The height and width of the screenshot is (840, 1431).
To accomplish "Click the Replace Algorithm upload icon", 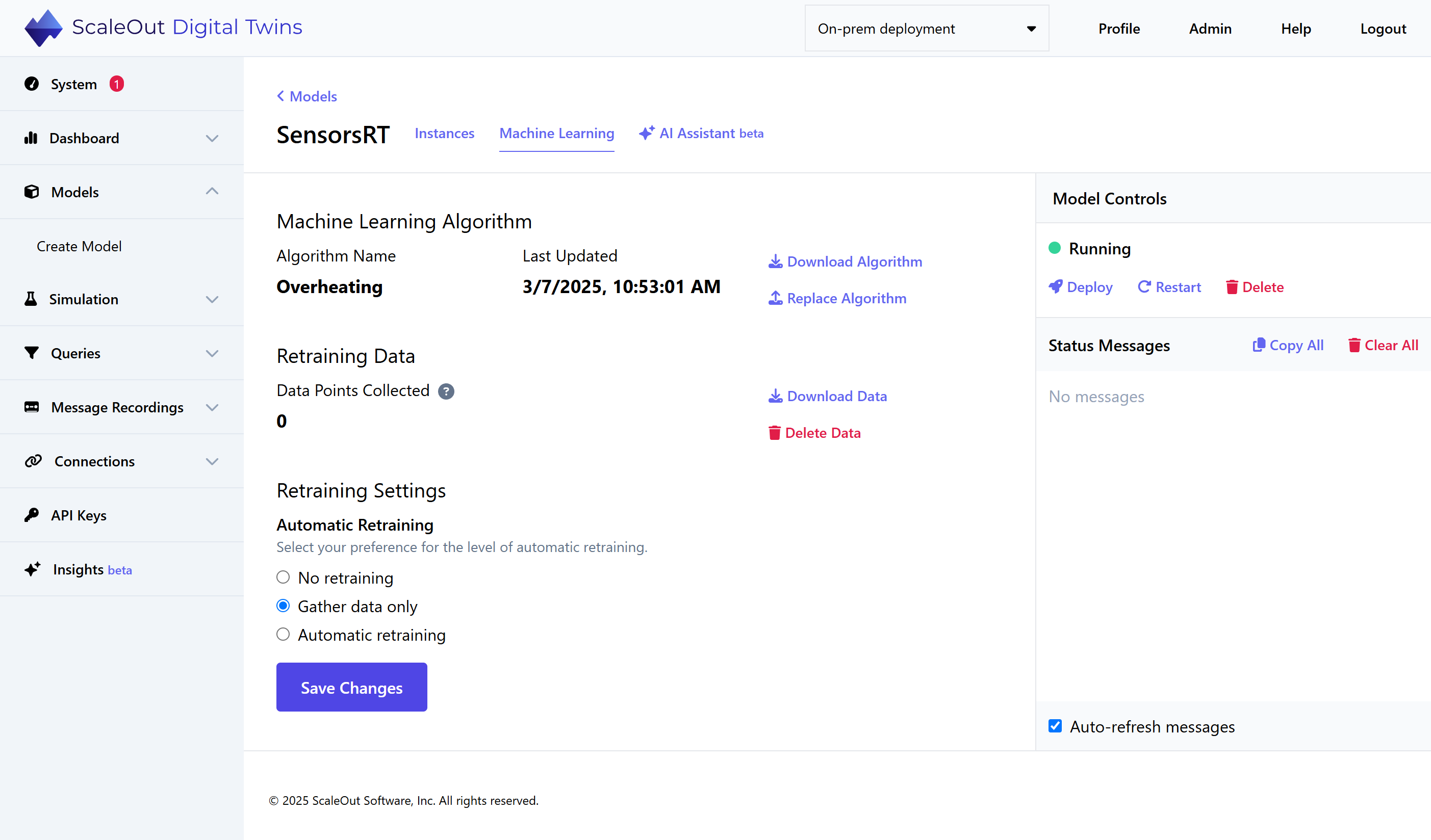I will [x=775, y=298].
